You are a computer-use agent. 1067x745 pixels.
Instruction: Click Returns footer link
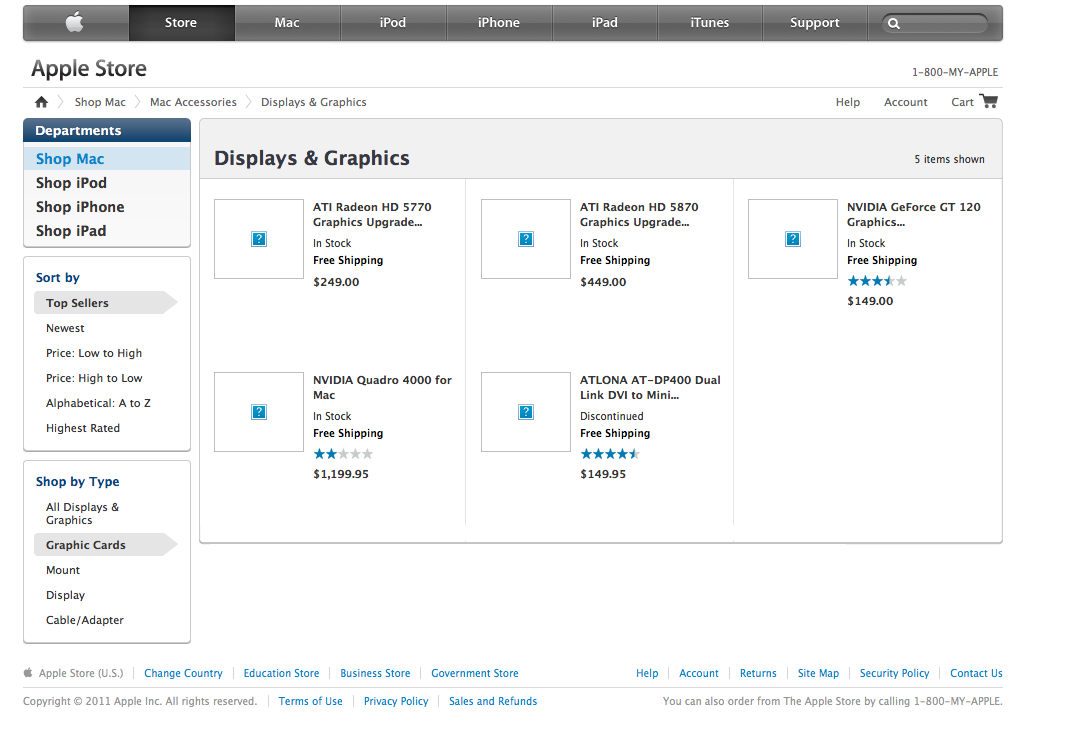[758, 673]
